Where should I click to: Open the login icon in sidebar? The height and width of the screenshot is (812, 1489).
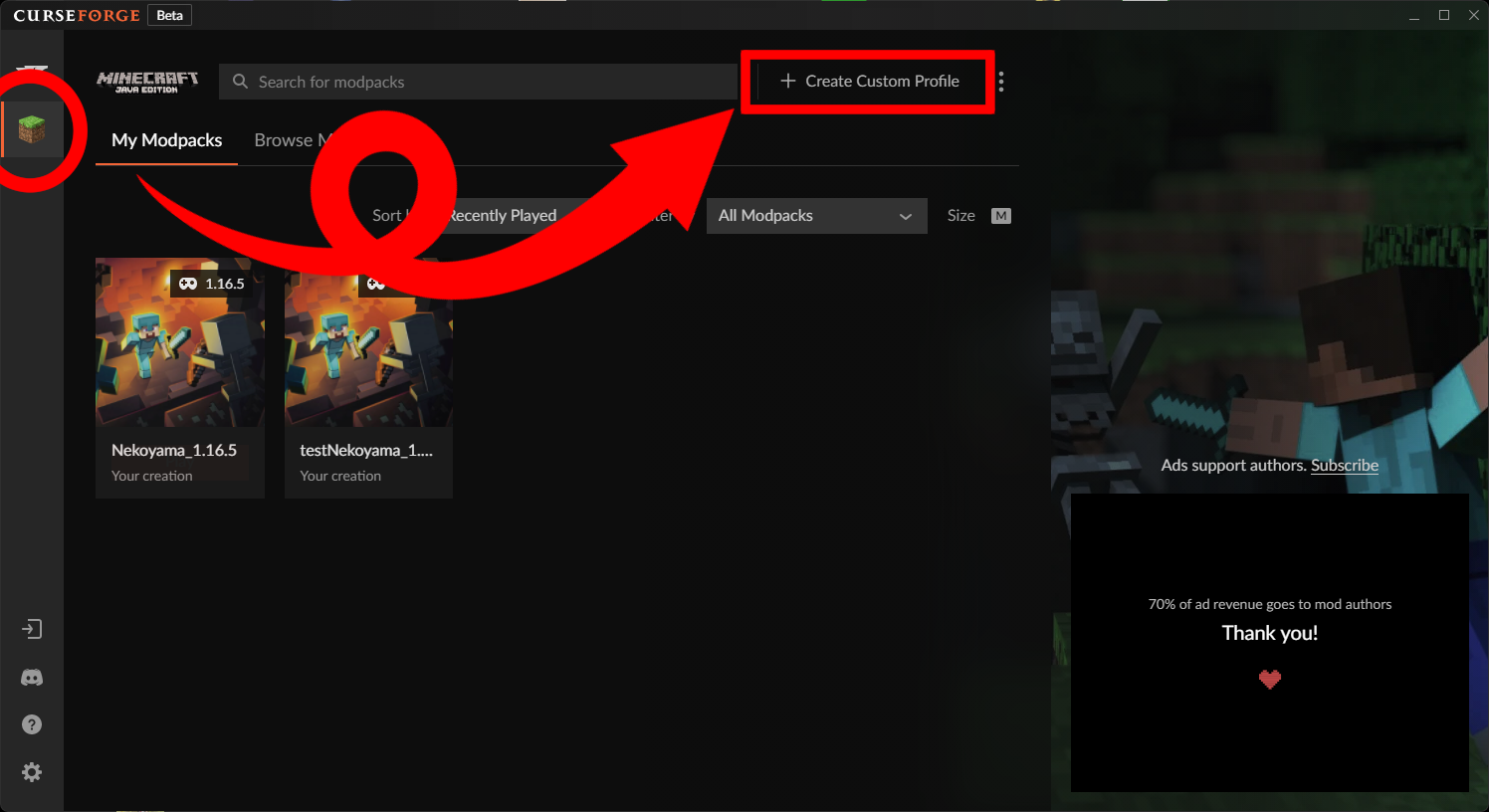pyautogui.click(x=32, y=629)
